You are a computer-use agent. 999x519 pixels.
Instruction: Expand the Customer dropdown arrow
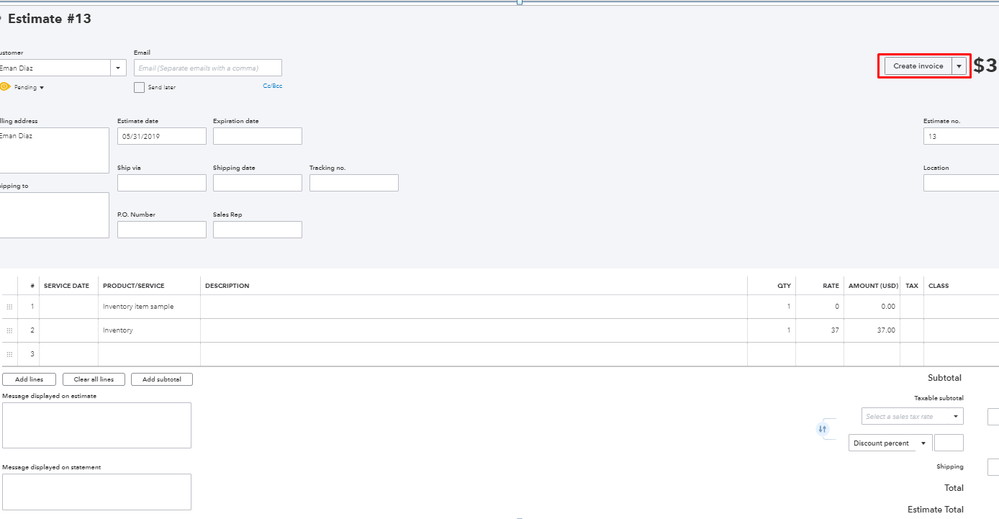pyautogui.click(x=118, y=68)
